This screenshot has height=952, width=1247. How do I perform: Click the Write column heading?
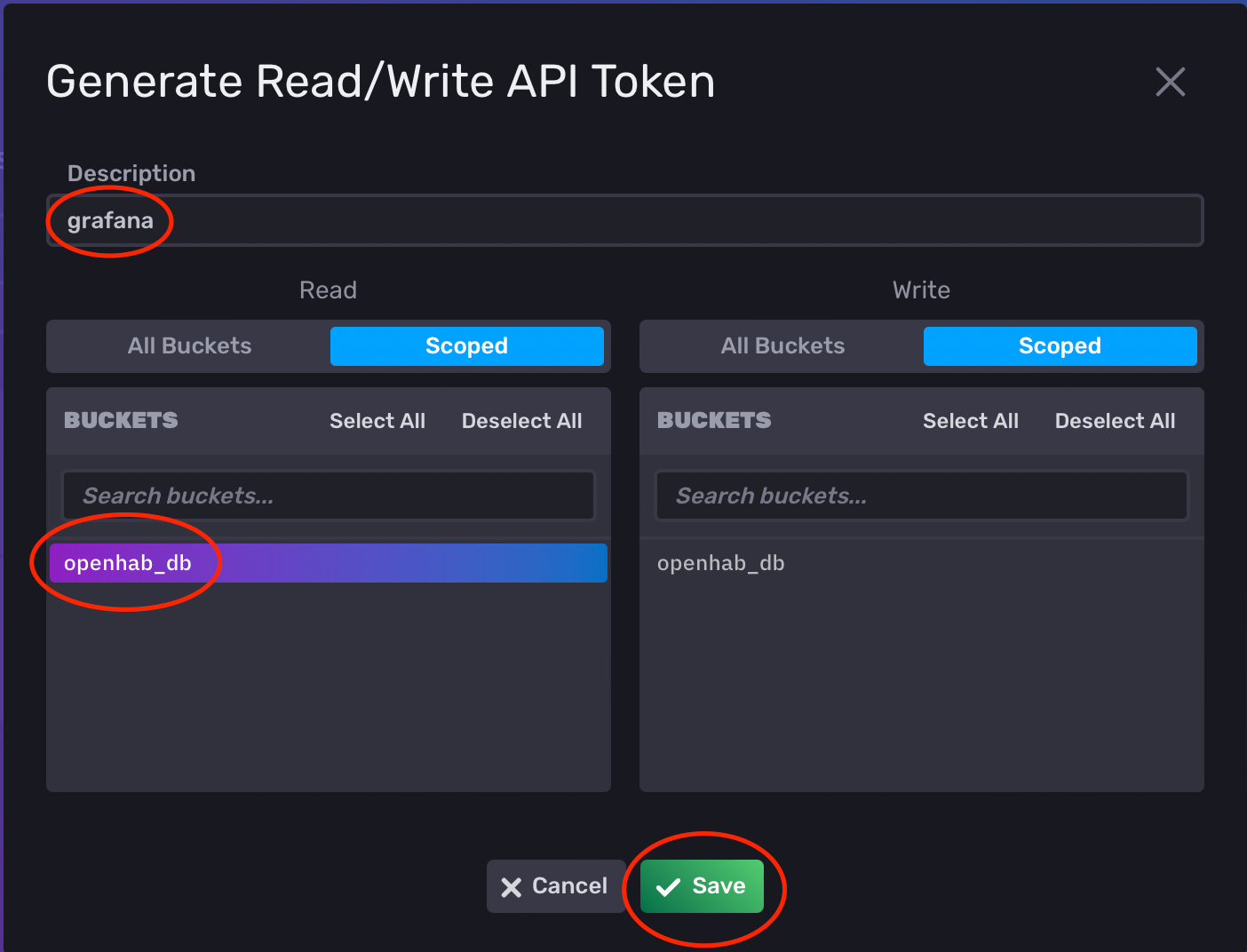[921, 290]
